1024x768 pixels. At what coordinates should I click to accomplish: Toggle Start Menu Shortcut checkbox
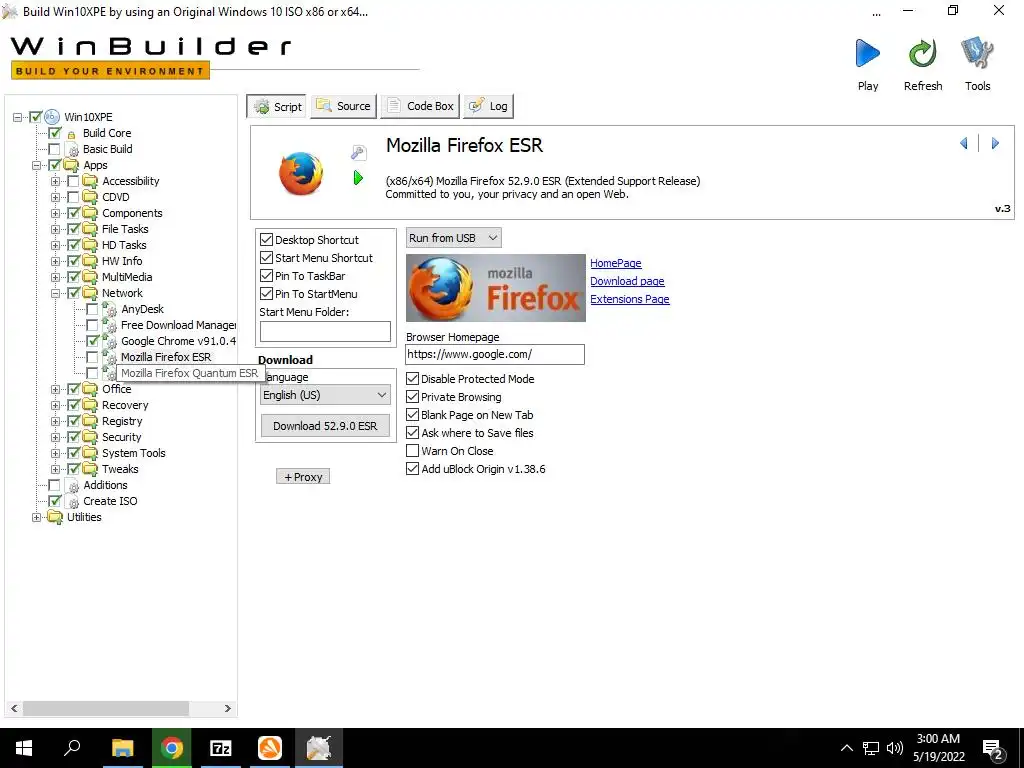click(266, 258)
